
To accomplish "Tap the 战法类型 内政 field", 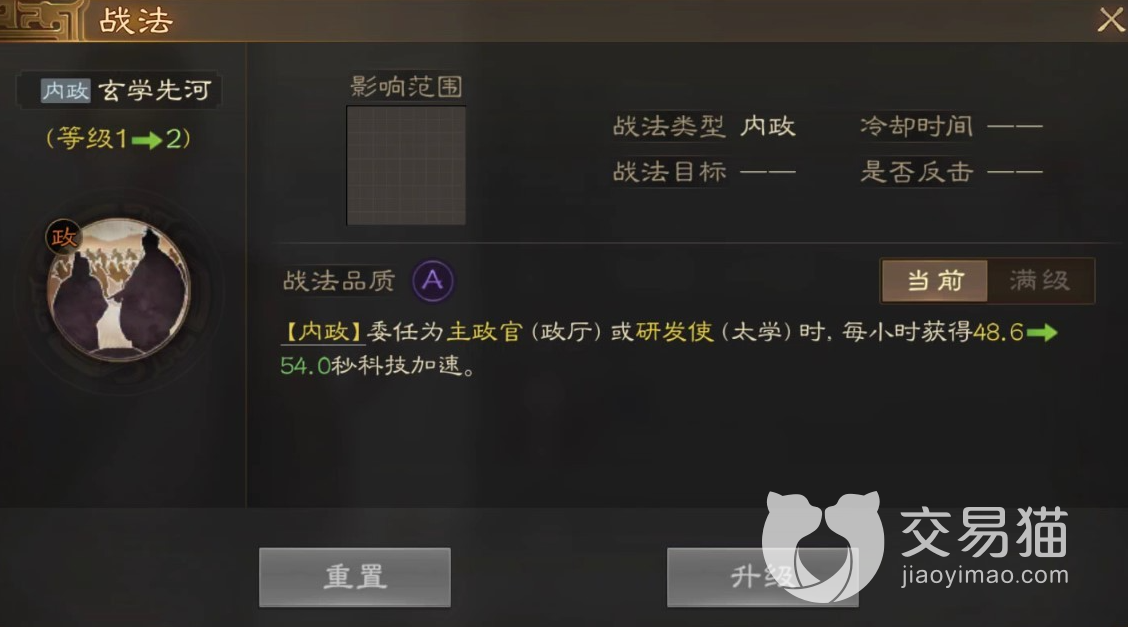I will pos(704,127).
